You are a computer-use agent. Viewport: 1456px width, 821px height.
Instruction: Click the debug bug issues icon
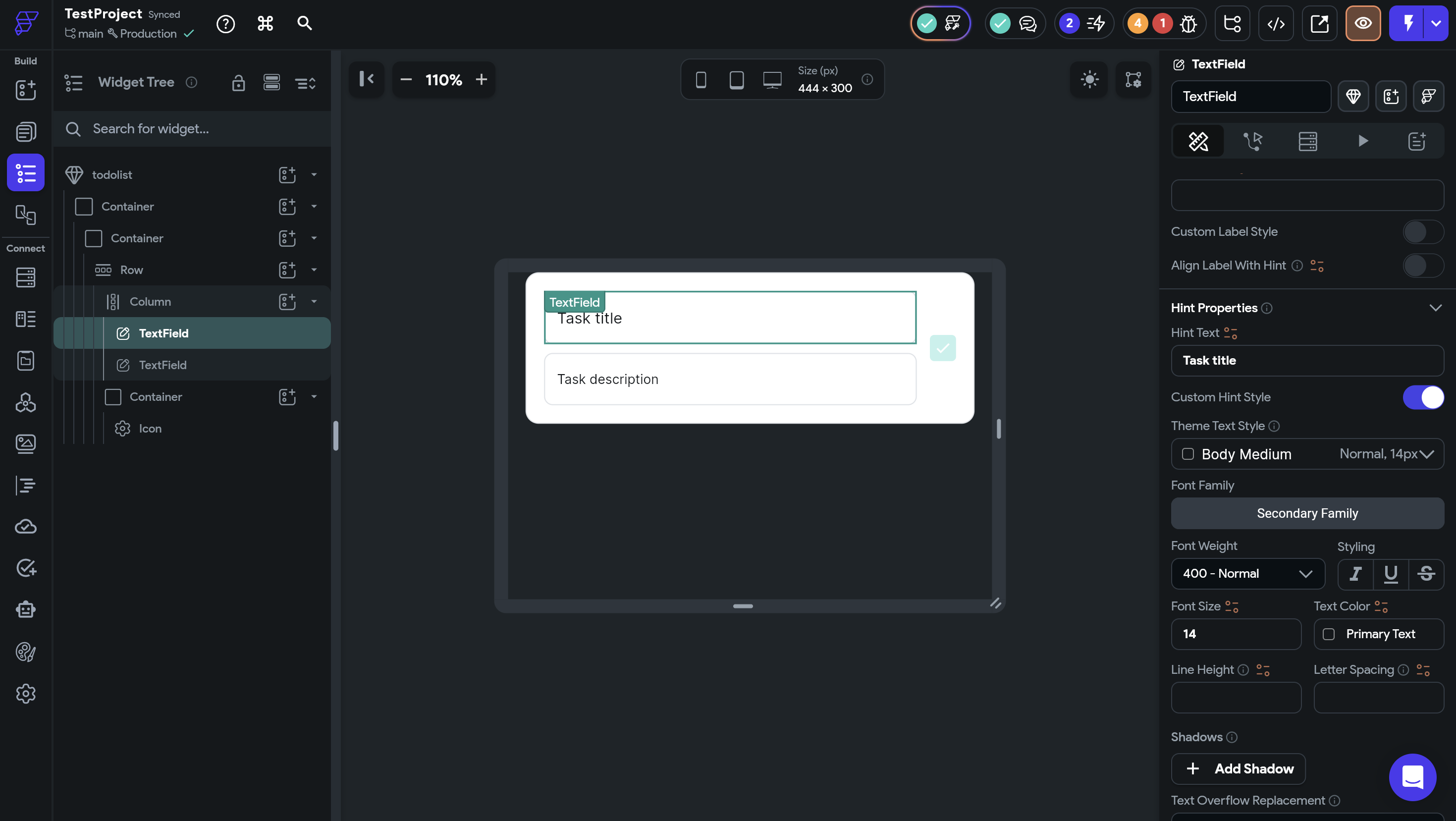pyautogui.click(x=1188, y=24)
